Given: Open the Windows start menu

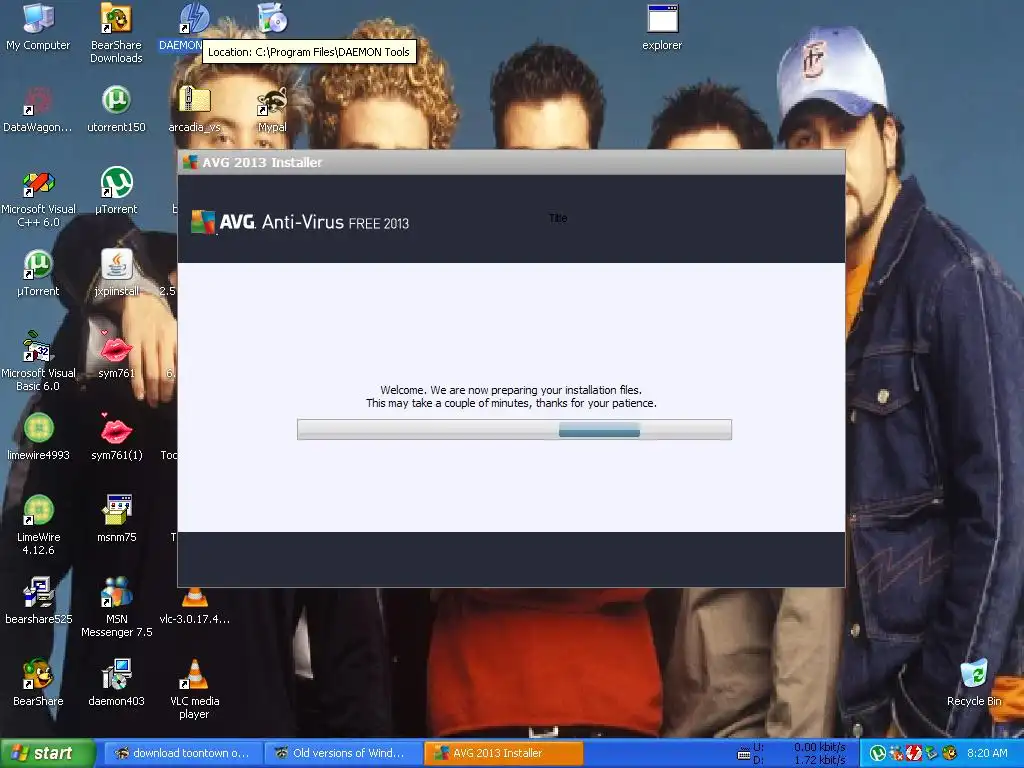Looking at the screenshot, I should [48, 753].
